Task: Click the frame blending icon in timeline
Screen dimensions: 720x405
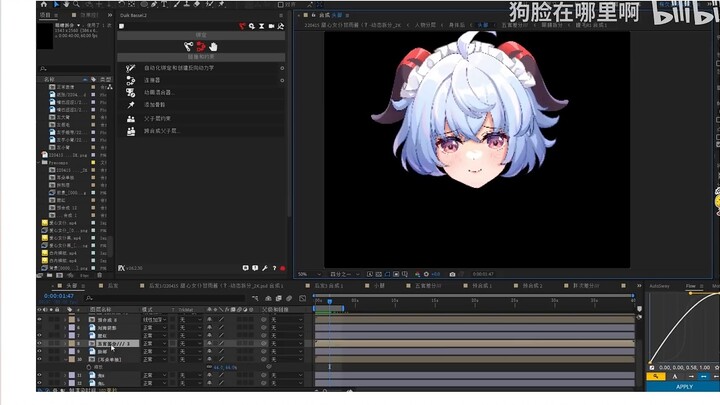Action: (x=279, y=298)
